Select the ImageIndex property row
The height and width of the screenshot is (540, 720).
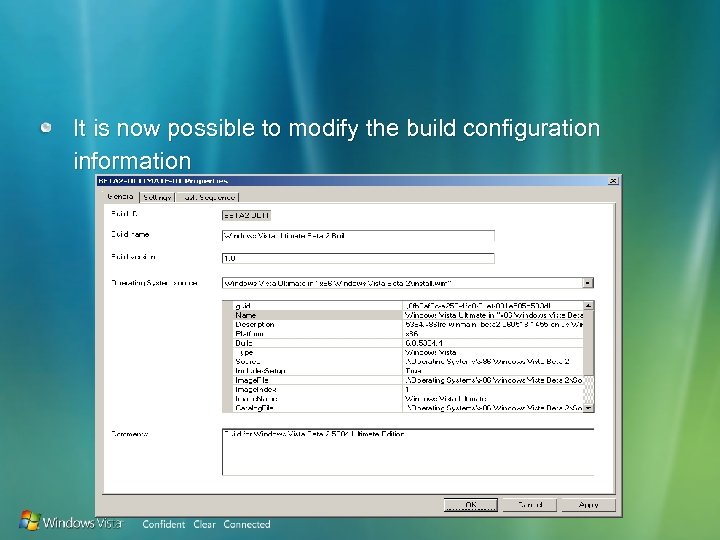pyautogui.click(x=408, y=389)
